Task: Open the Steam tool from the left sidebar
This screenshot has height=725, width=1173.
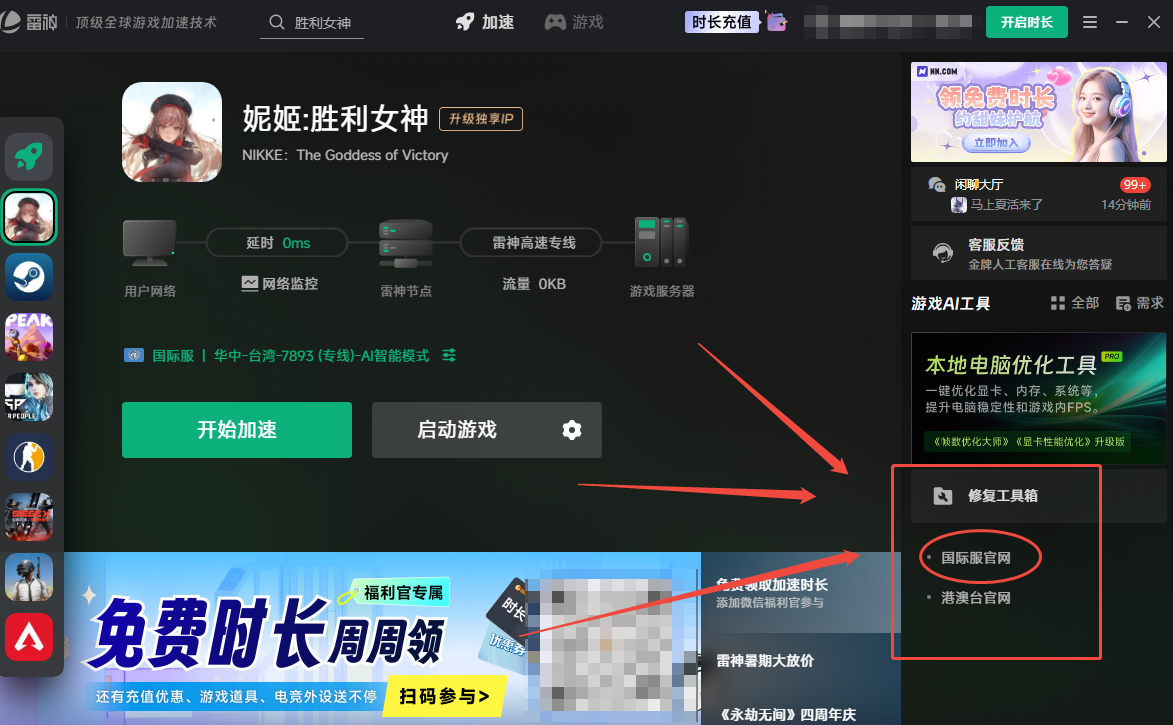Action: [29, 277]
